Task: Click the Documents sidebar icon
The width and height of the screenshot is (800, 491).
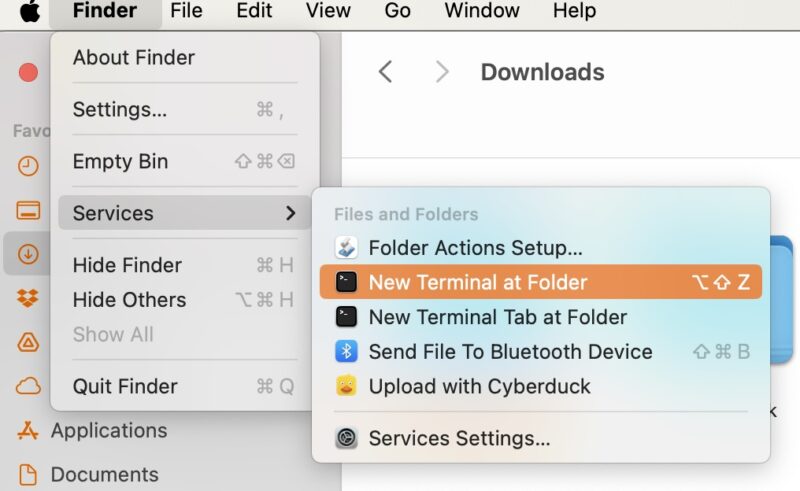Action: tap(28, 475)
